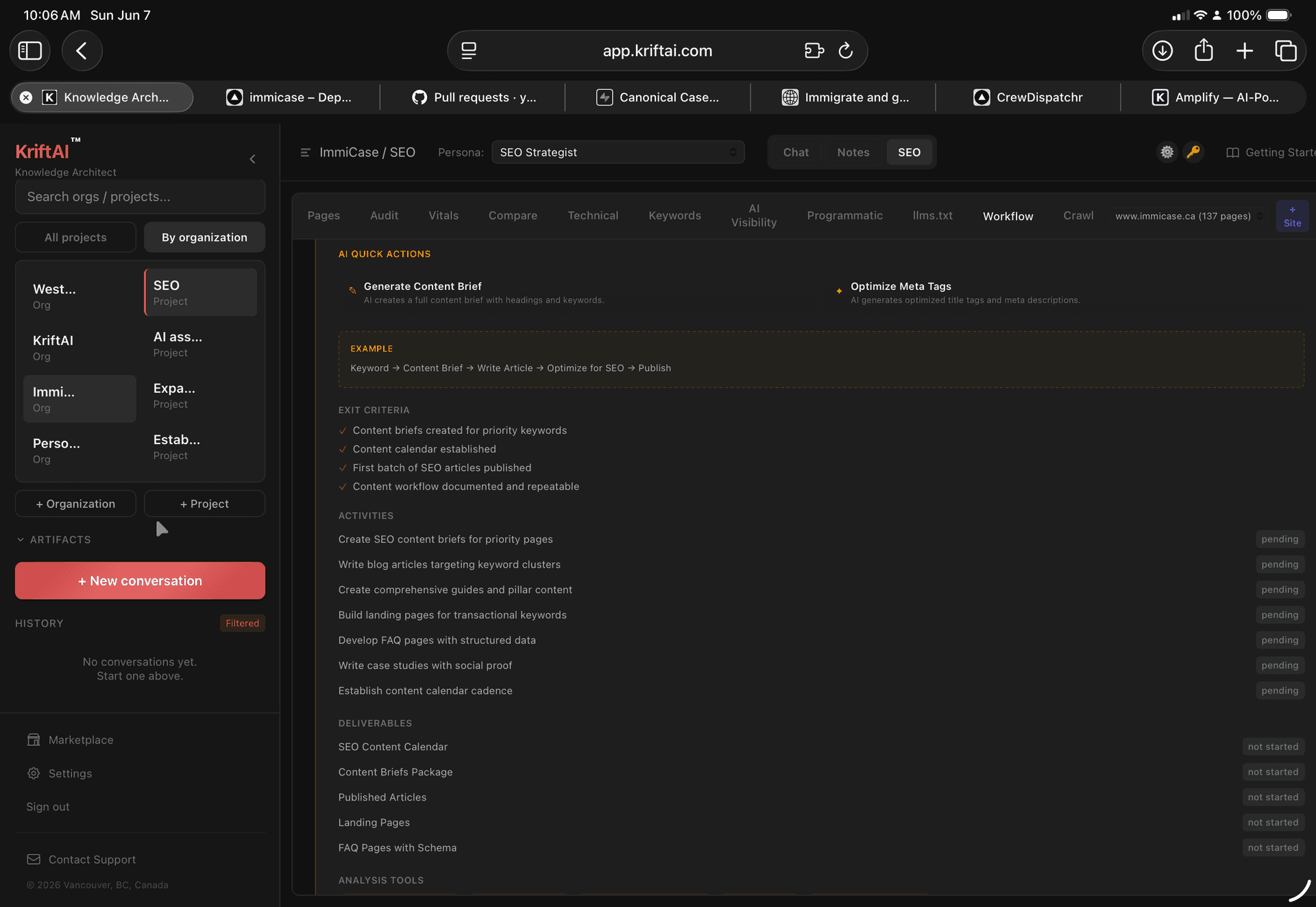Image resolution: width=1316 pixels, height=907 pixels.
Task: Click the key icon in header
Action: point(1193,152)
